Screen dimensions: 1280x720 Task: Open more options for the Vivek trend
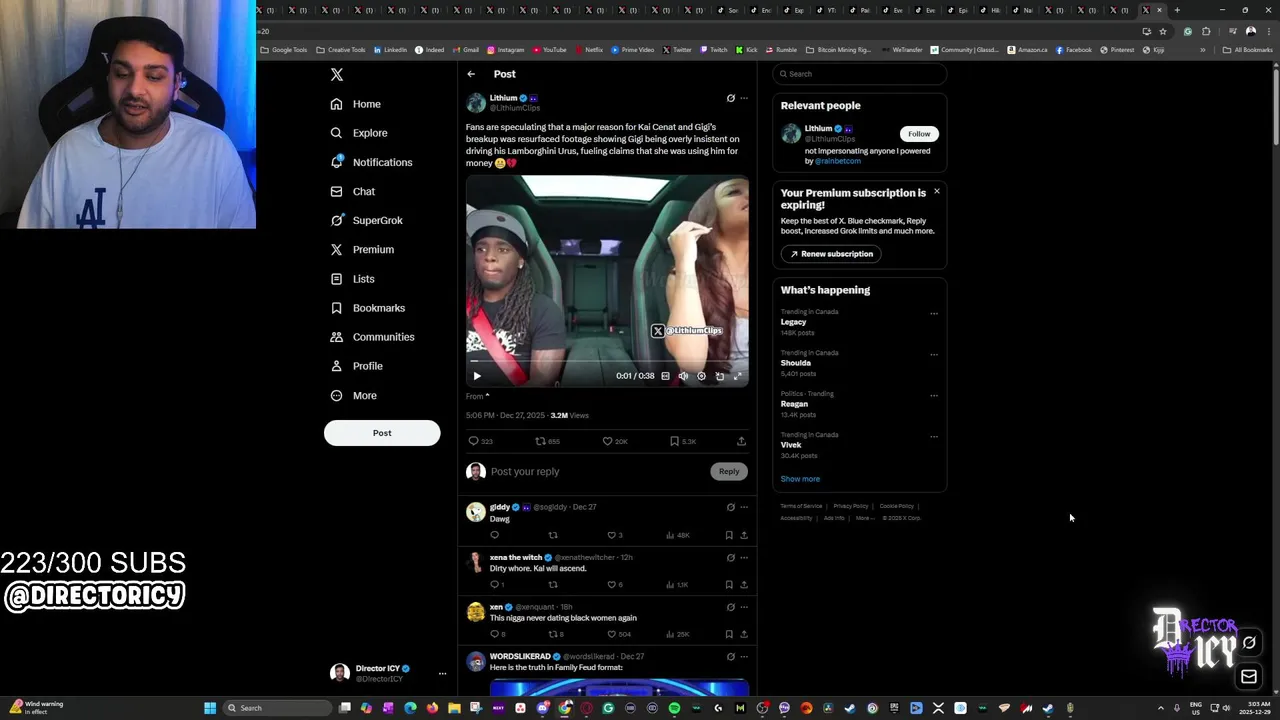pyautogui.click(x=934, y=436)
